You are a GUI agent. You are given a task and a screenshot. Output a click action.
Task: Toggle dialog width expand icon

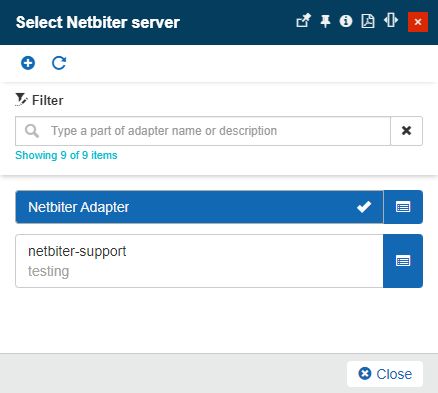click(x=391, y=21)
